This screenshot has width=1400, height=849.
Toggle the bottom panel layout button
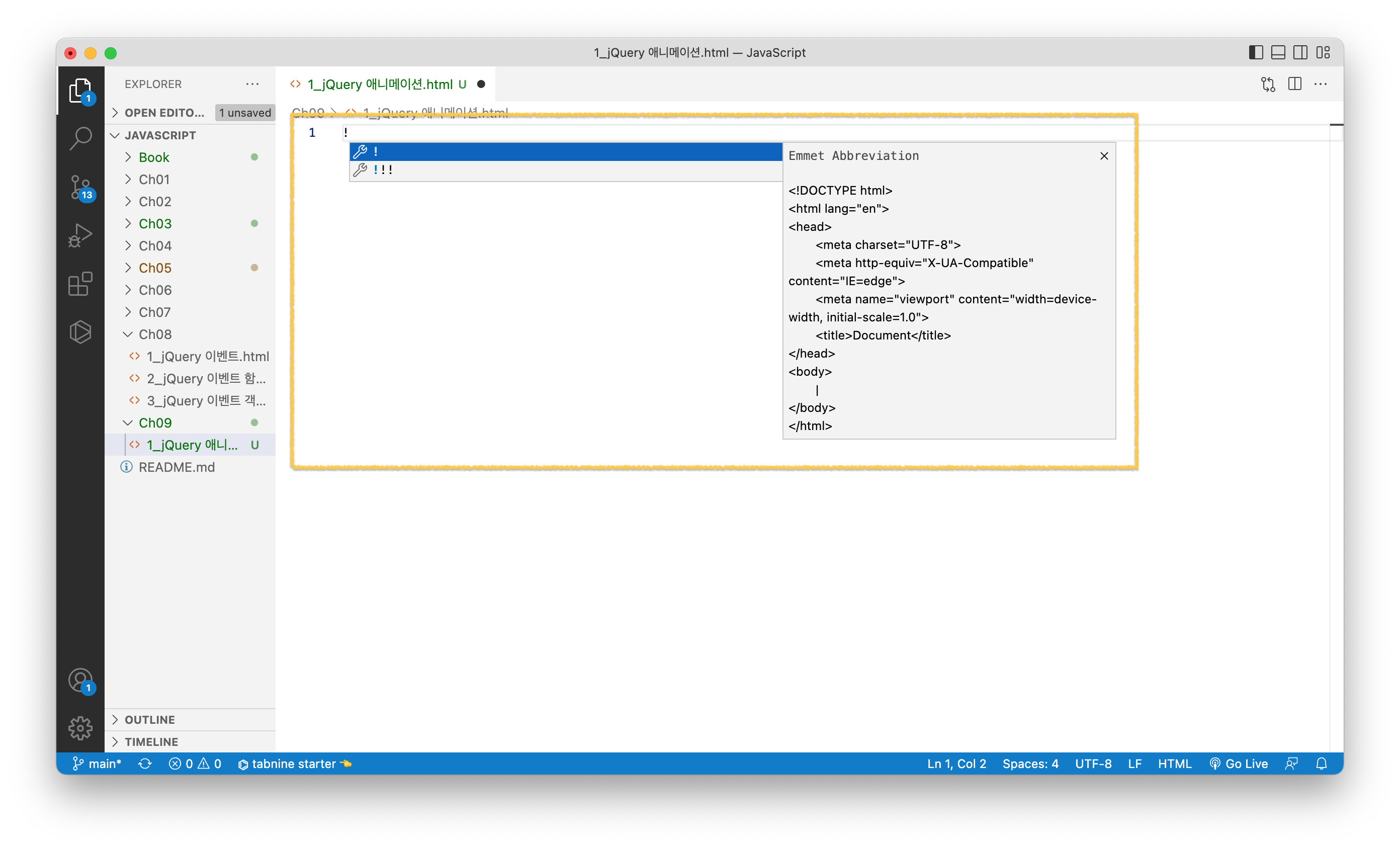[x=1278, y=53]
